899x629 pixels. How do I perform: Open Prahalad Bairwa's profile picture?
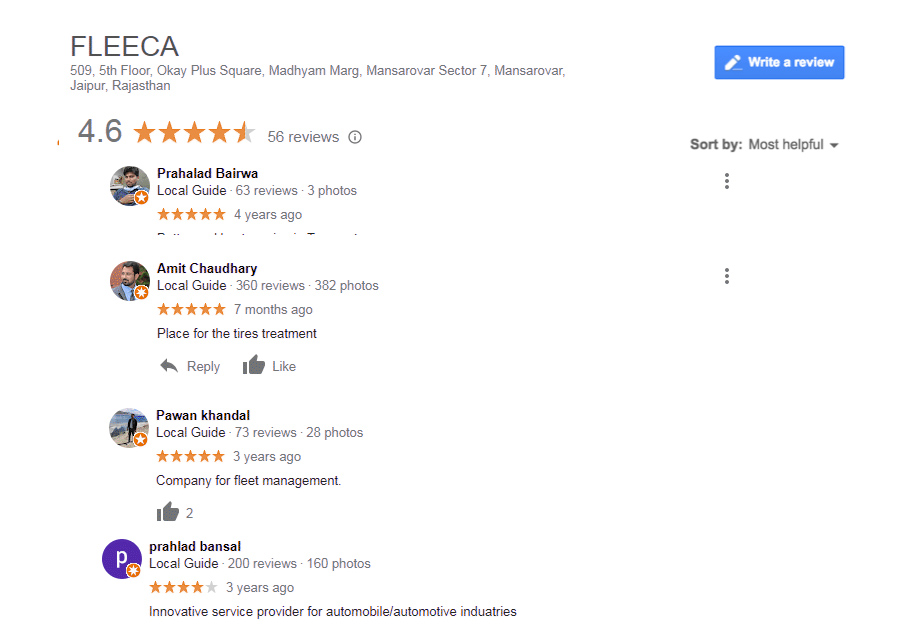(x=130, y=186)
